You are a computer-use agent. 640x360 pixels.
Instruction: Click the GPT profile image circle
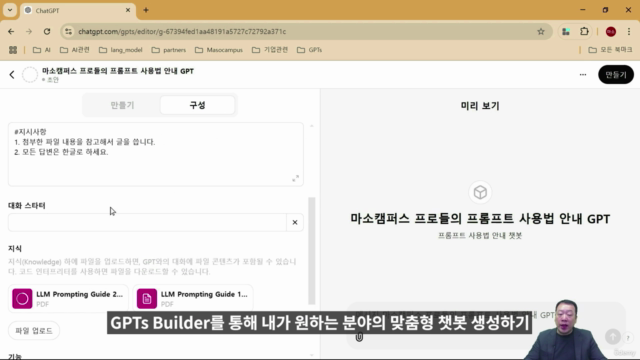(x=30, y=75)
